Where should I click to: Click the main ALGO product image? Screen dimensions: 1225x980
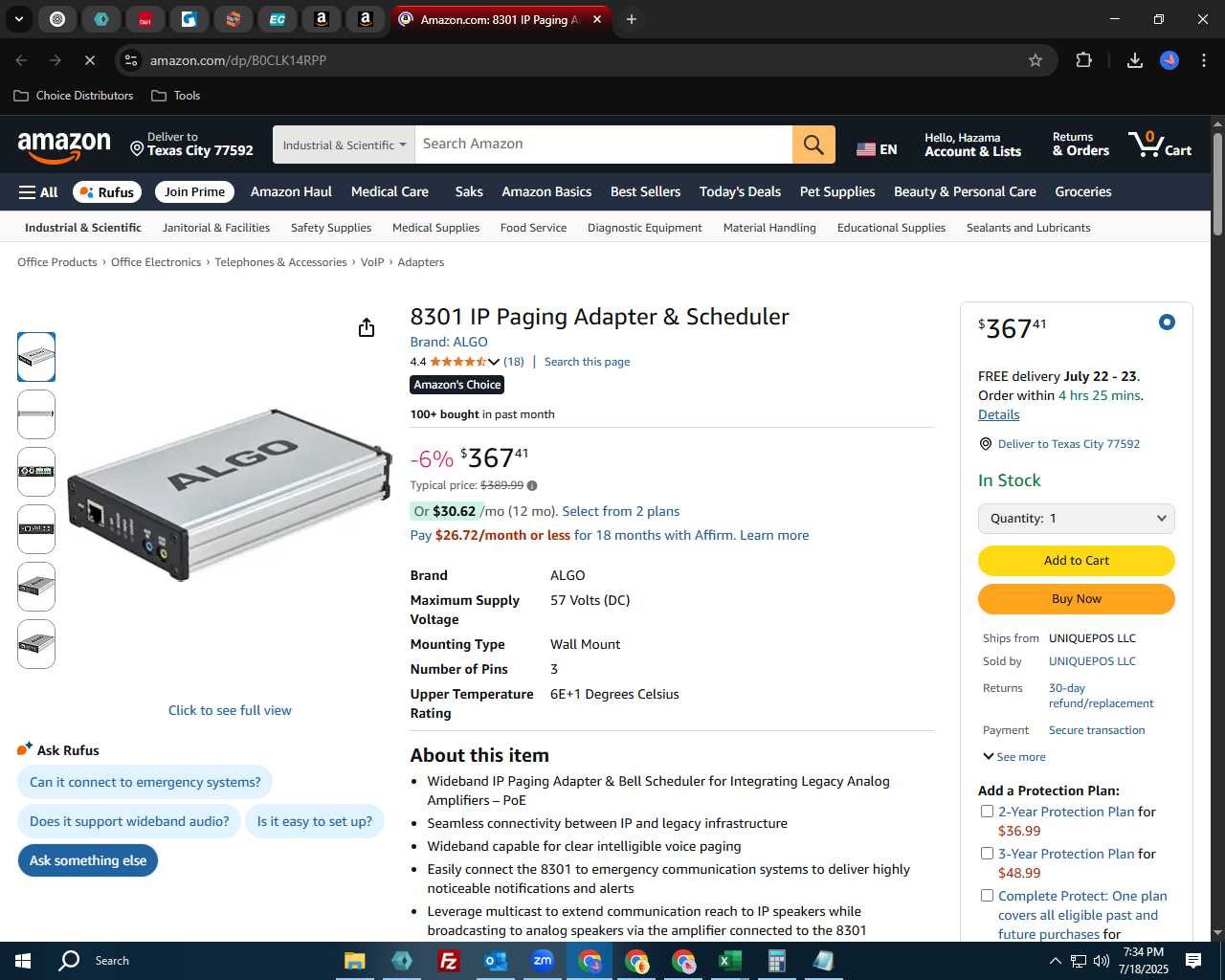click(230, 495)
